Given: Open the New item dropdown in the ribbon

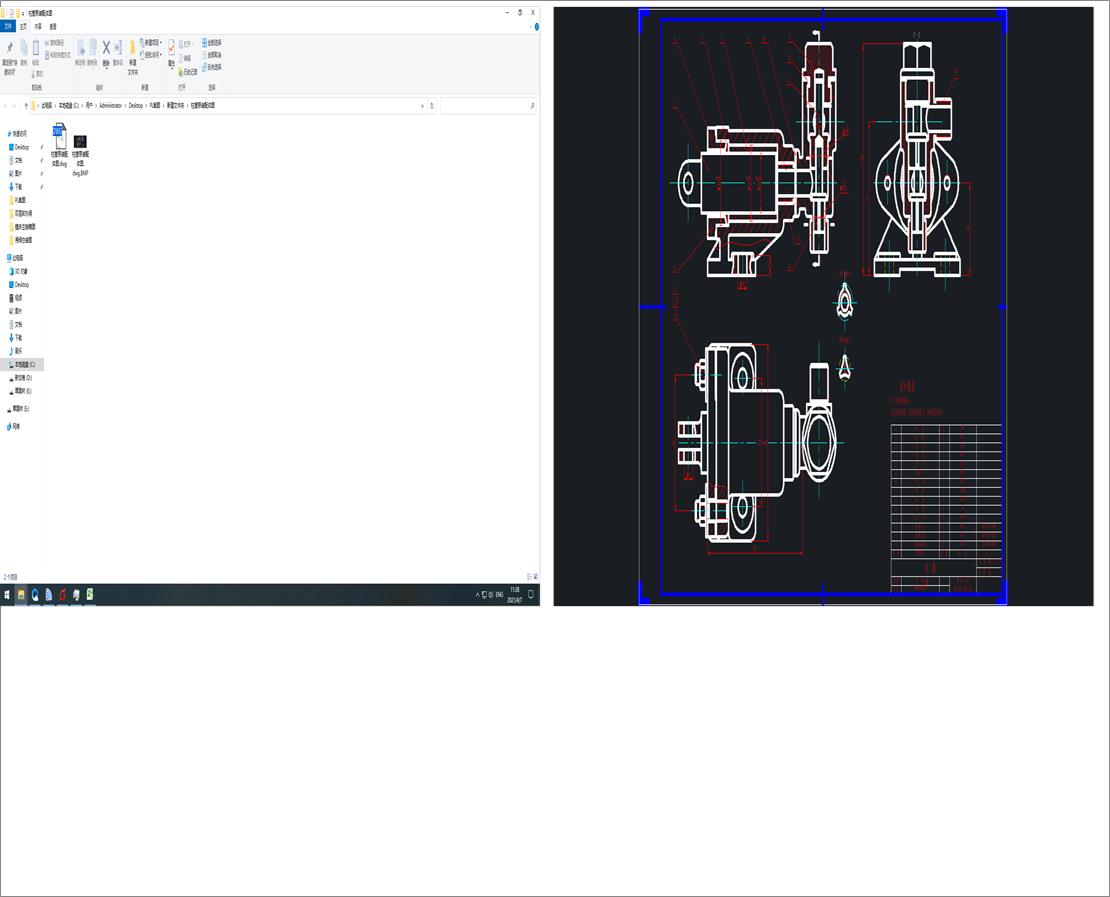Looking at the screenshot, I should click(151, 42).
